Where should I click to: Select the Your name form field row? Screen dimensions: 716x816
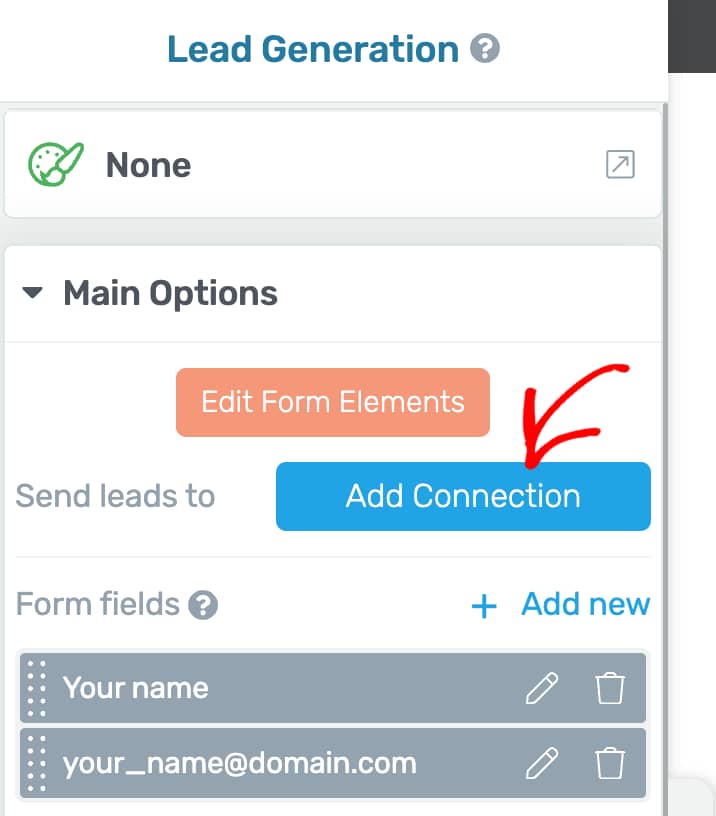click(x=333, y=687)
